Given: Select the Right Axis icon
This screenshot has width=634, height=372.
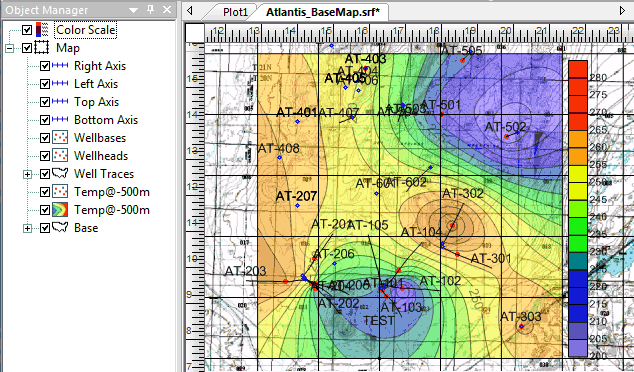Looking at the screenshot, I should point(60,66).
